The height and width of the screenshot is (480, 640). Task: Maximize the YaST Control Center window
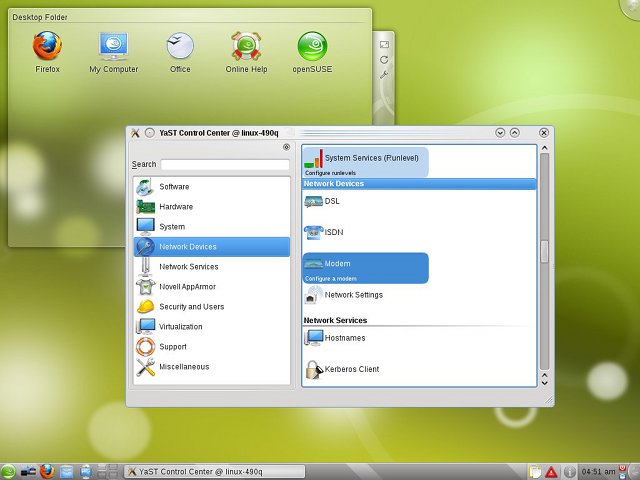click(x=515, y=133)
